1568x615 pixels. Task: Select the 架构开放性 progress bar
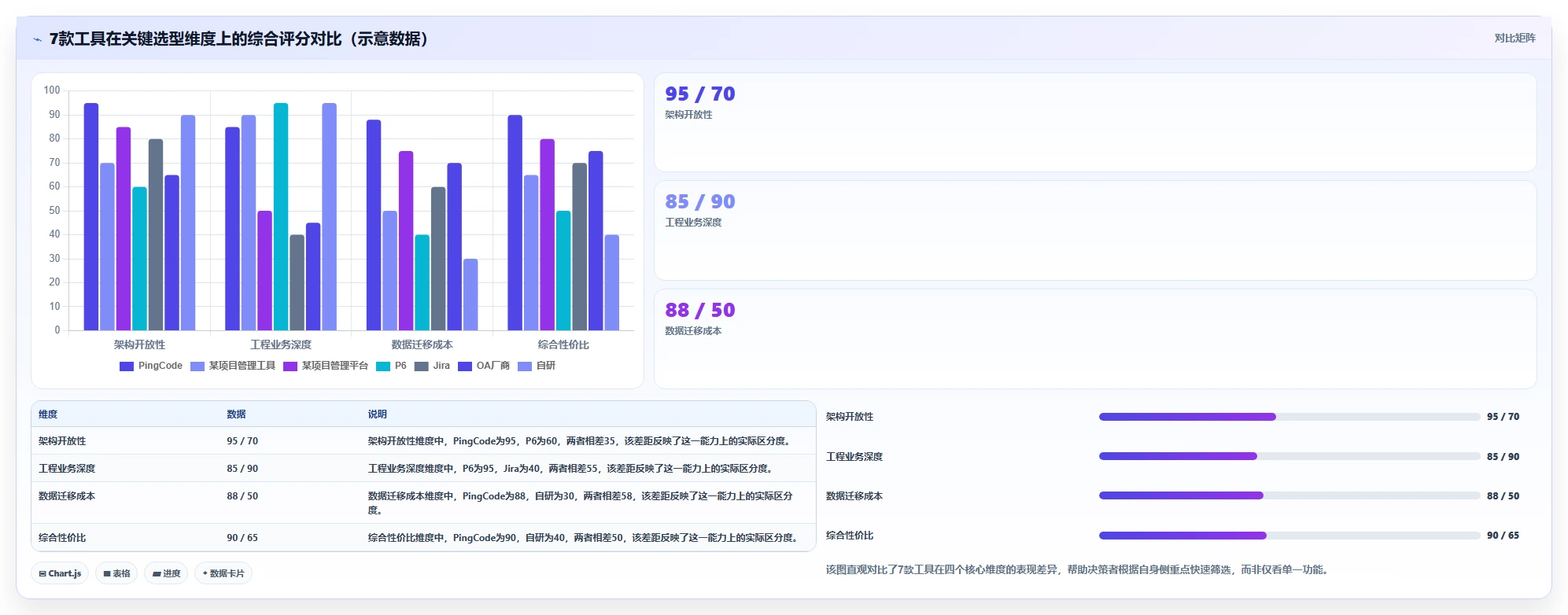(1289, 417)
